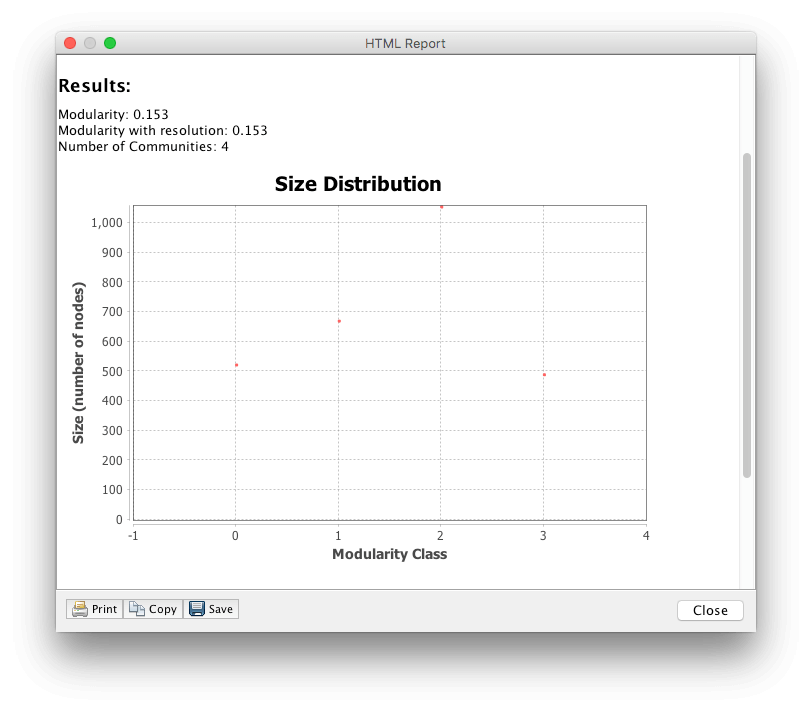
Task: Click the data point for class 2
Action: [442, 207]
